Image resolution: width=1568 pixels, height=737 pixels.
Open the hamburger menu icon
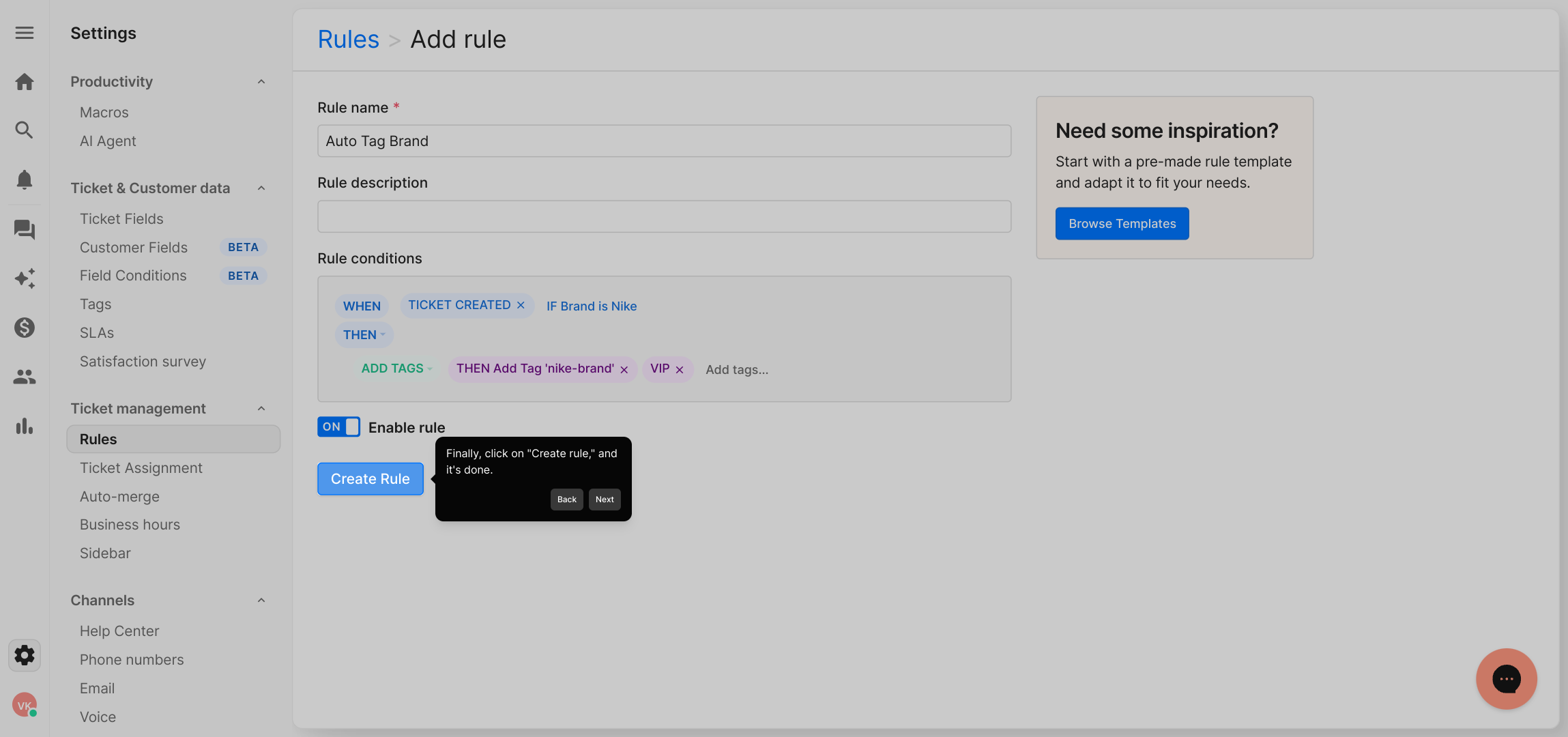(x=25, y=33)
